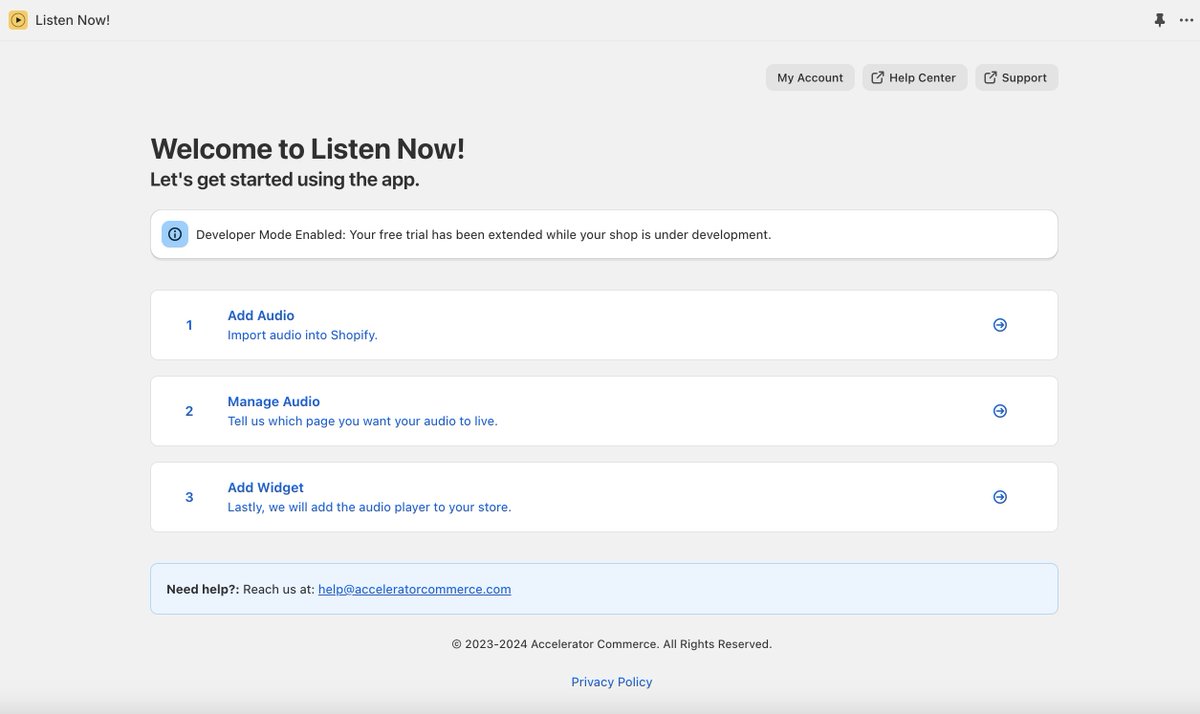Click the 'Listen Now!' title in top bar

[x=73, y=20]
